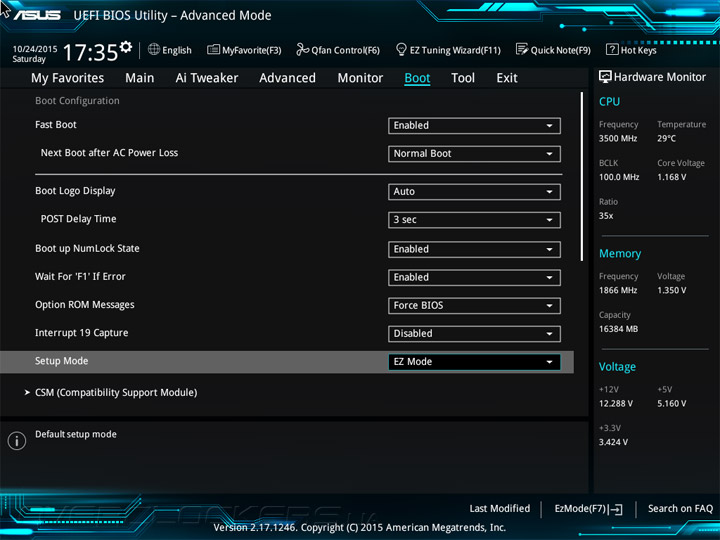Open Quick Note(F9)
This screenshot has width=720, height=540.
click(553, 50)
